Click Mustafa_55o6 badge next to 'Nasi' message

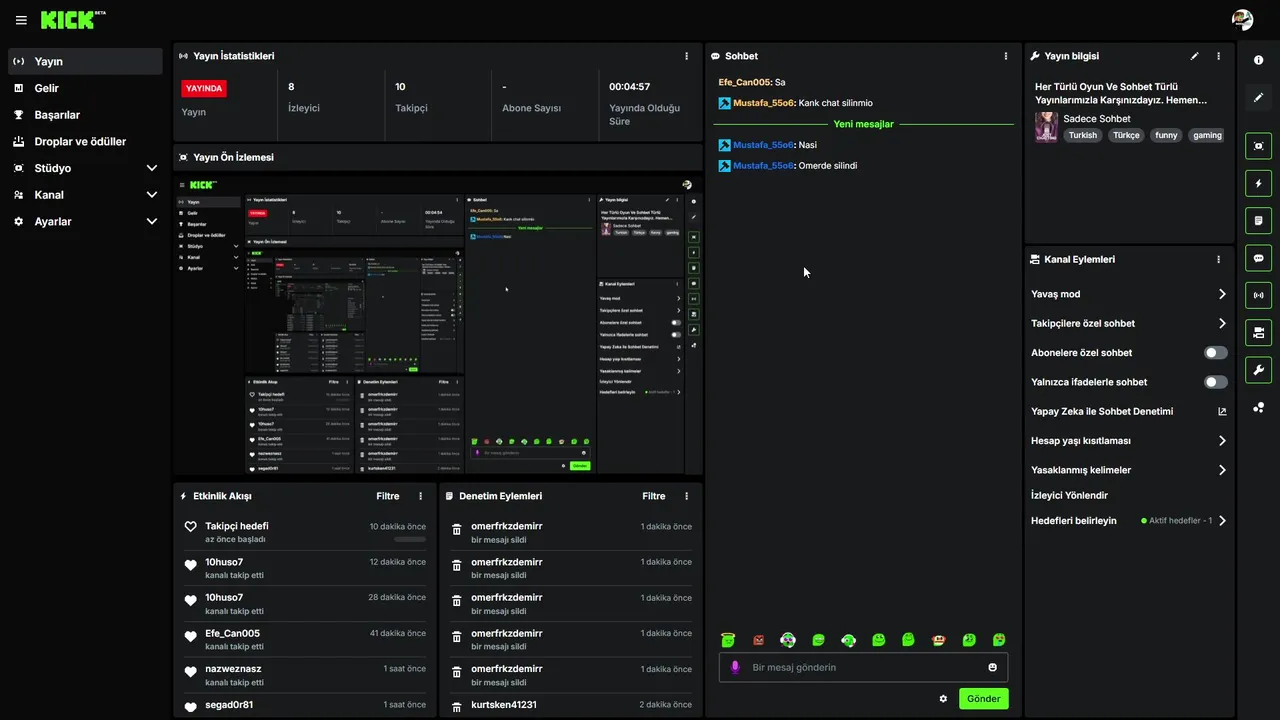(x=724, y=145)
